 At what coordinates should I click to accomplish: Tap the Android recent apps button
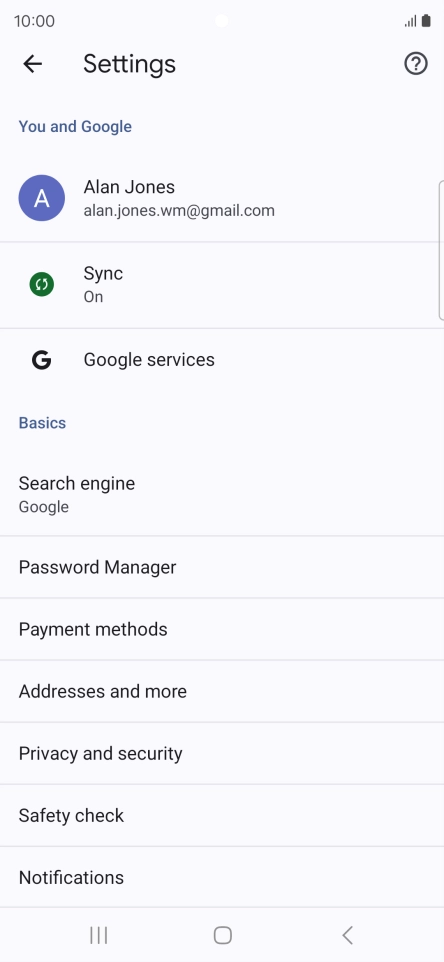99,935
